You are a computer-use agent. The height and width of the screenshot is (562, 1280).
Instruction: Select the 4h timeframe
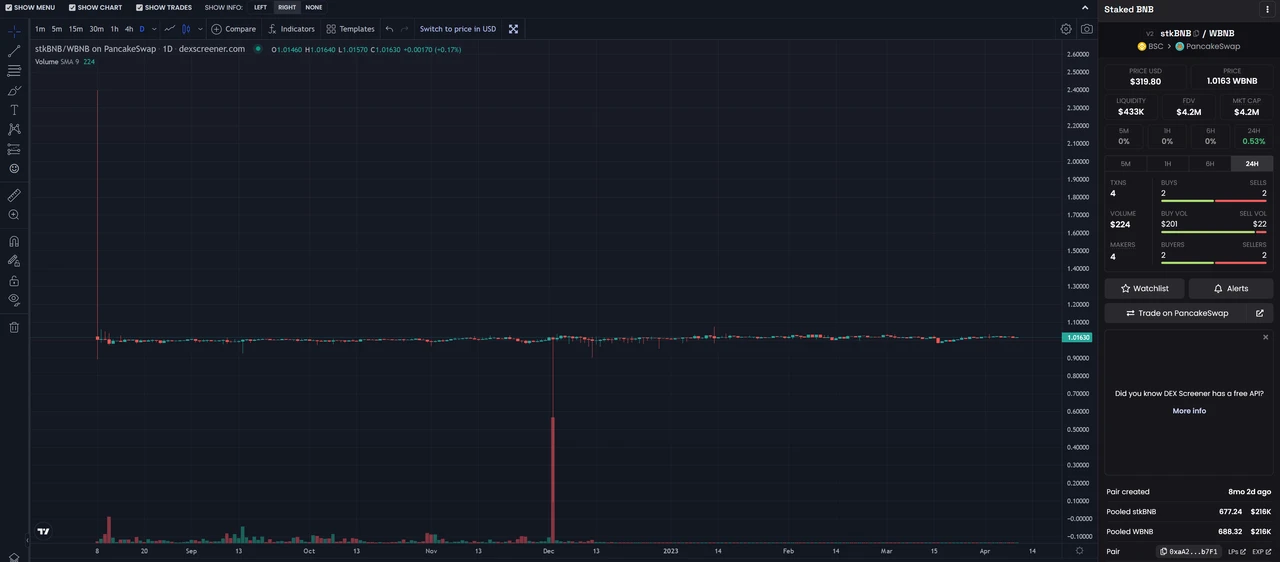[x=129, y=29]
